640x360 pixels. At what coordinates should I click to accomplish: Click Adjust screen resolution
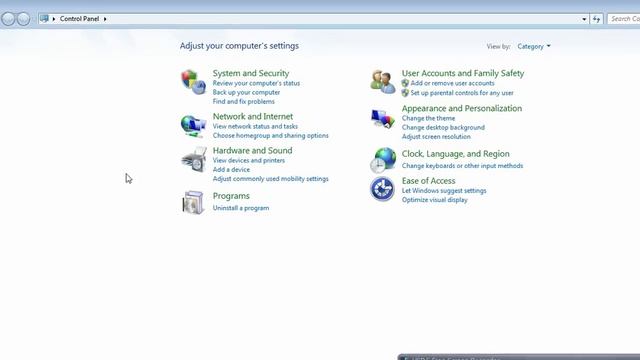click(x=436, y=137)
